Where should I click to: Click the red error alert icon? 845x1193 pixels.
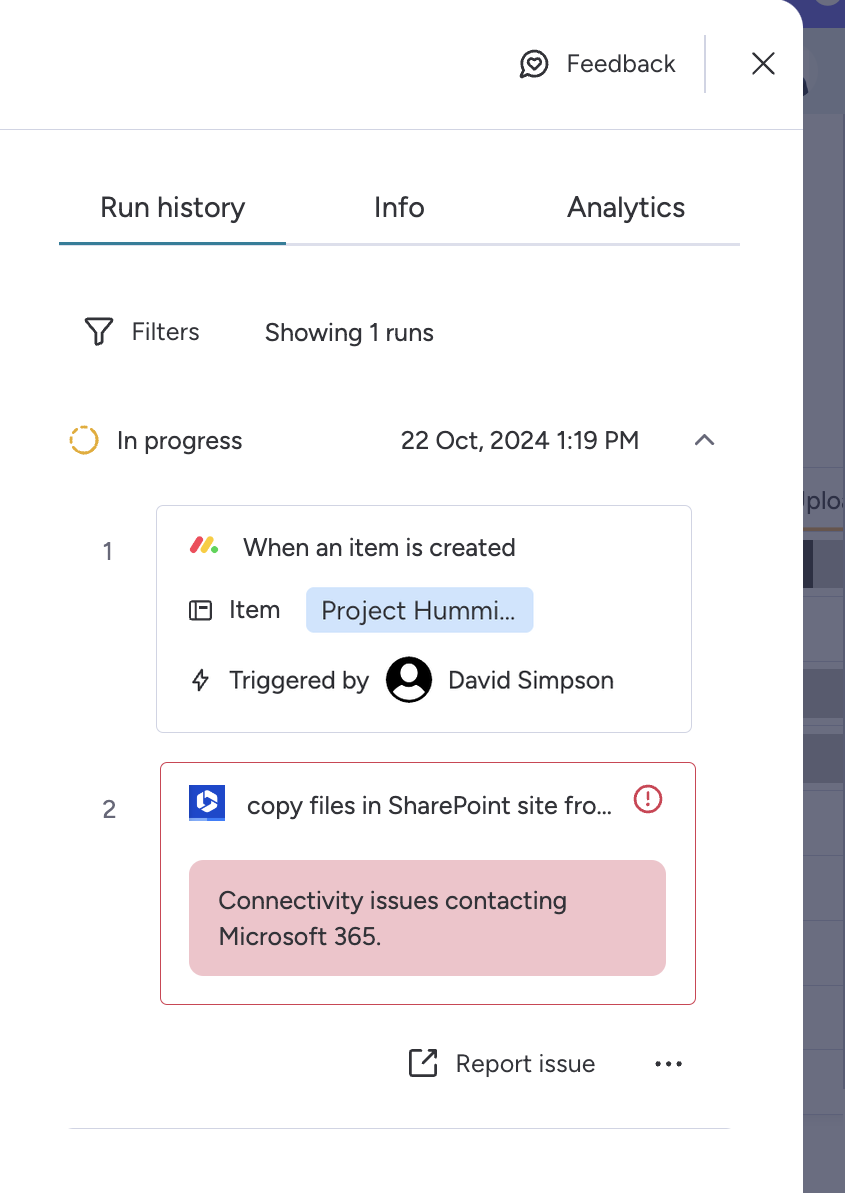(649, 799)
